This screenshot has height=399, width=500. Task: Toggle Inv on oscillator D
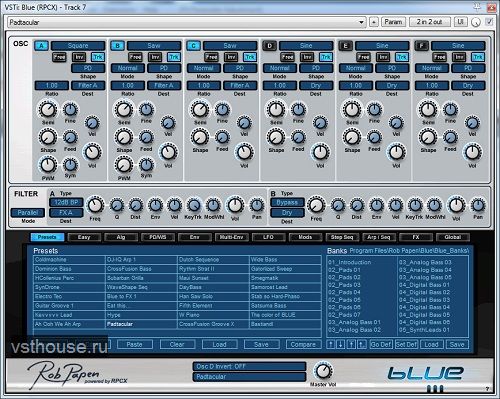[307, 57]
